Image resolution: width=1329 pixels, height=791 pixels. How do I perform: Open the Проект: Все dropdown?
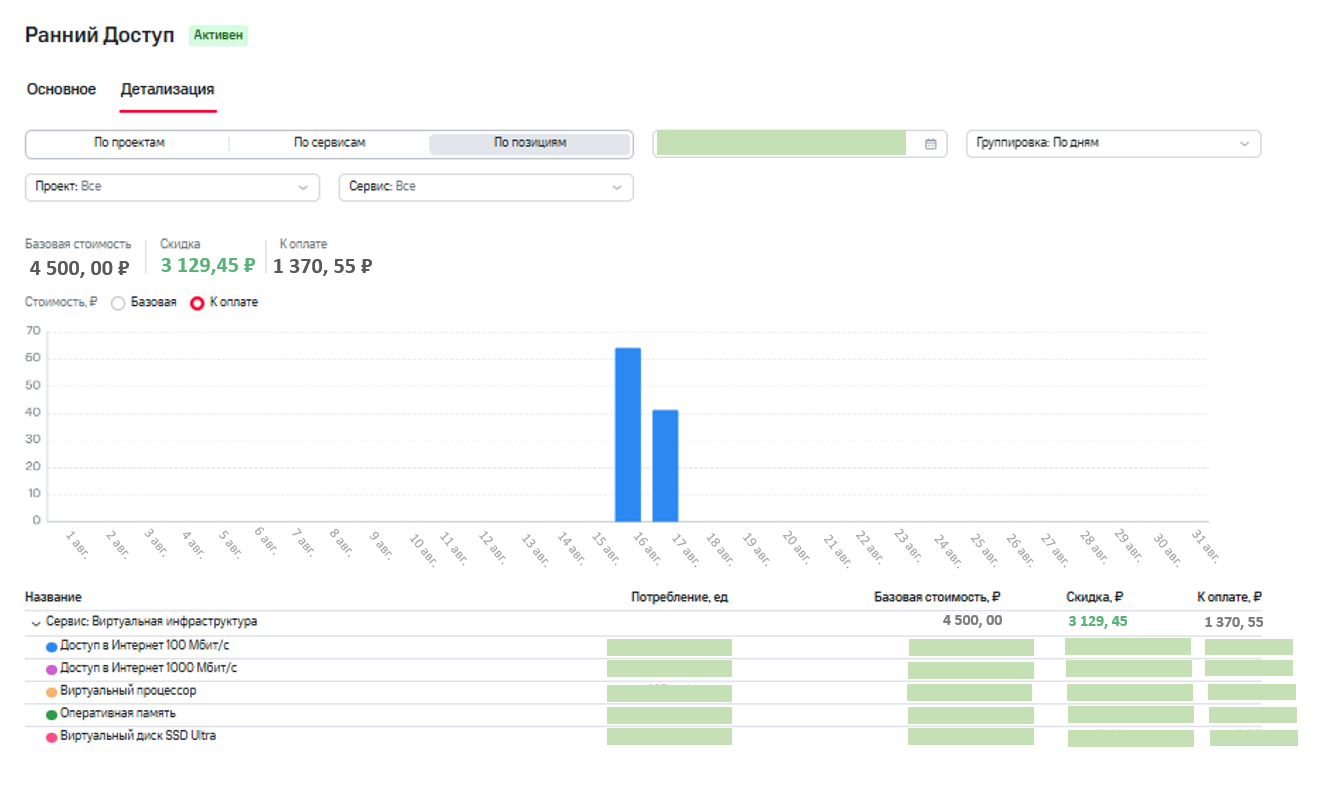[x=172, y=187]
